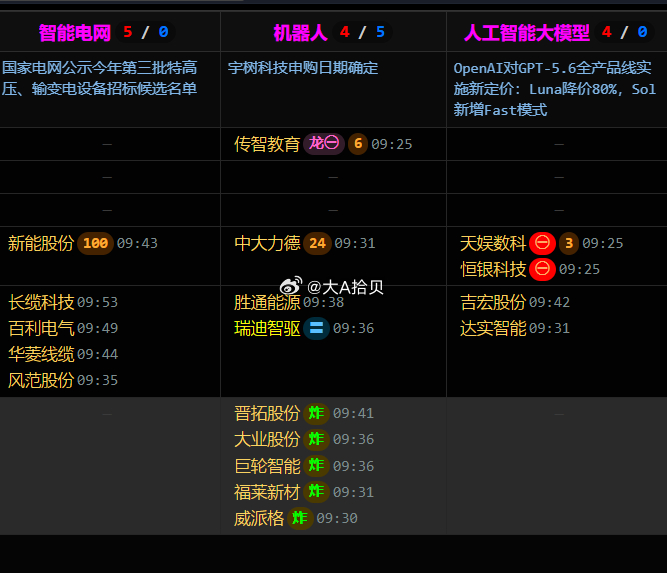Open stock 华菱线缆
The width and height of the screenshot is (667, 573).
point(41,354)
